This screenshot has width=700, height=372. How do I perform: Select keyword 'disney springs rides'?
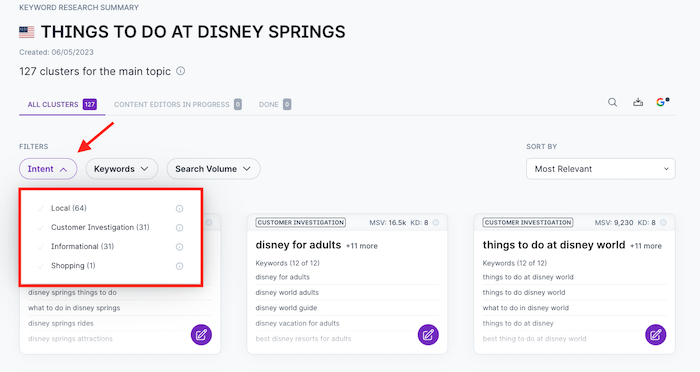(61, 323)
